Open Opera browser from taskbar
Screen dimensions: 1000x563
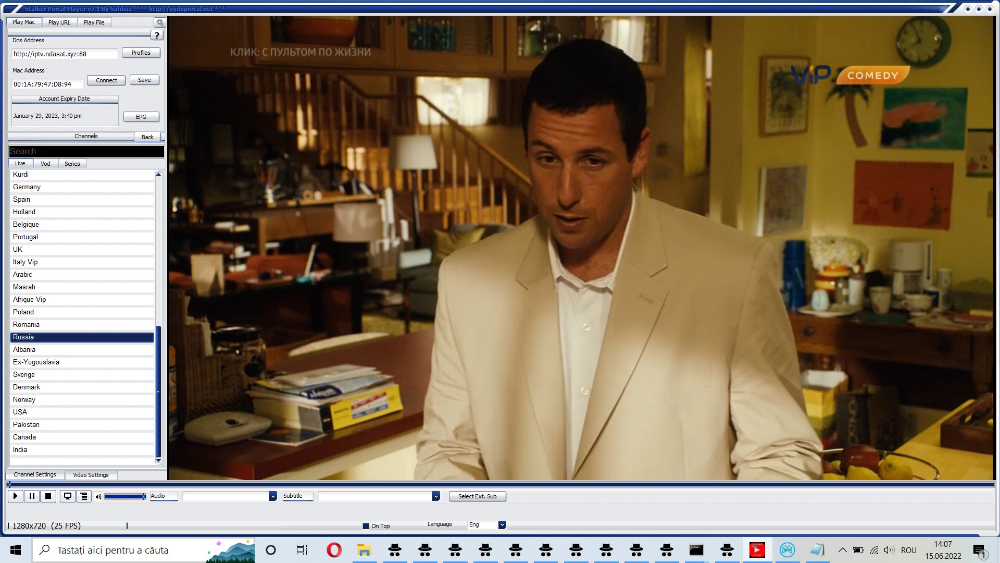coord(334,550)
